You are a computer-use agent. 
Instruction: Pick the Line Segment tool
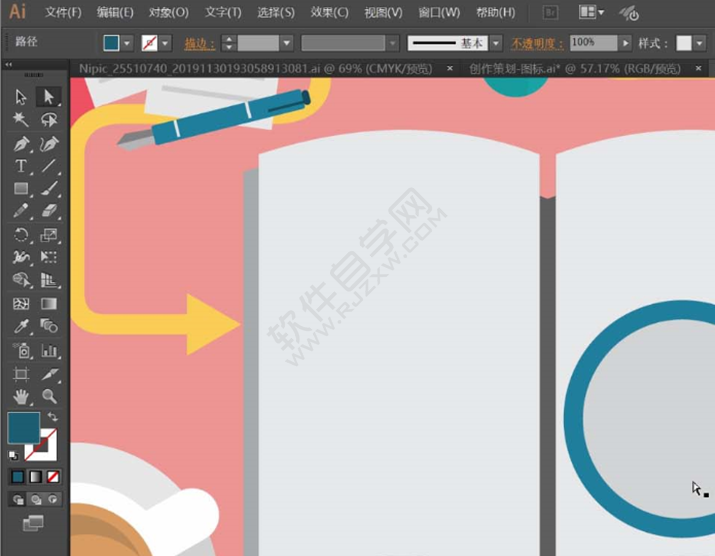48,166
